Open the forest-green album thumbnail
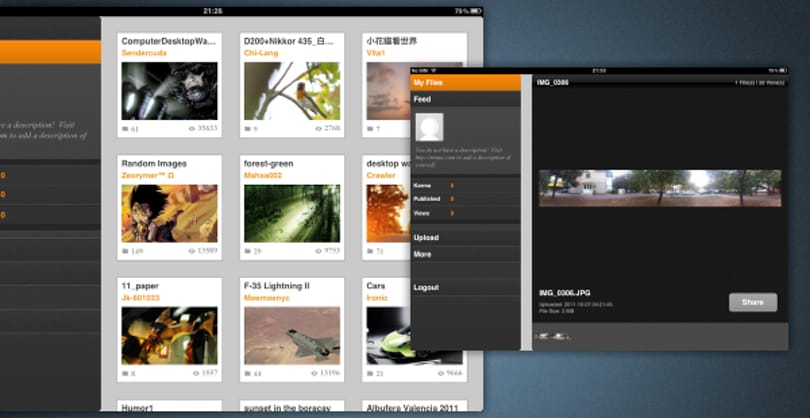The width and height of the screenshot is (810, 418). click(292, 213)
